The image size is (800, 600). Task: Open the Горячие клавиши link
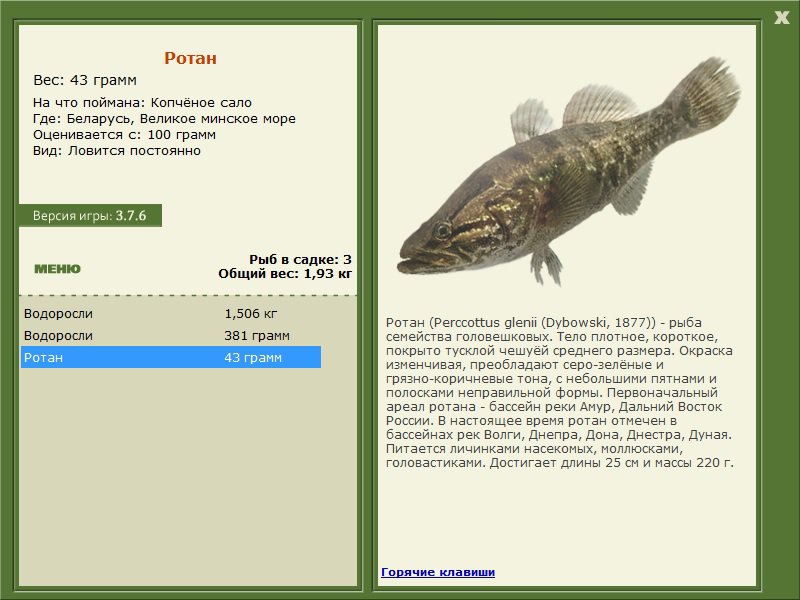[x=438, y=572]
